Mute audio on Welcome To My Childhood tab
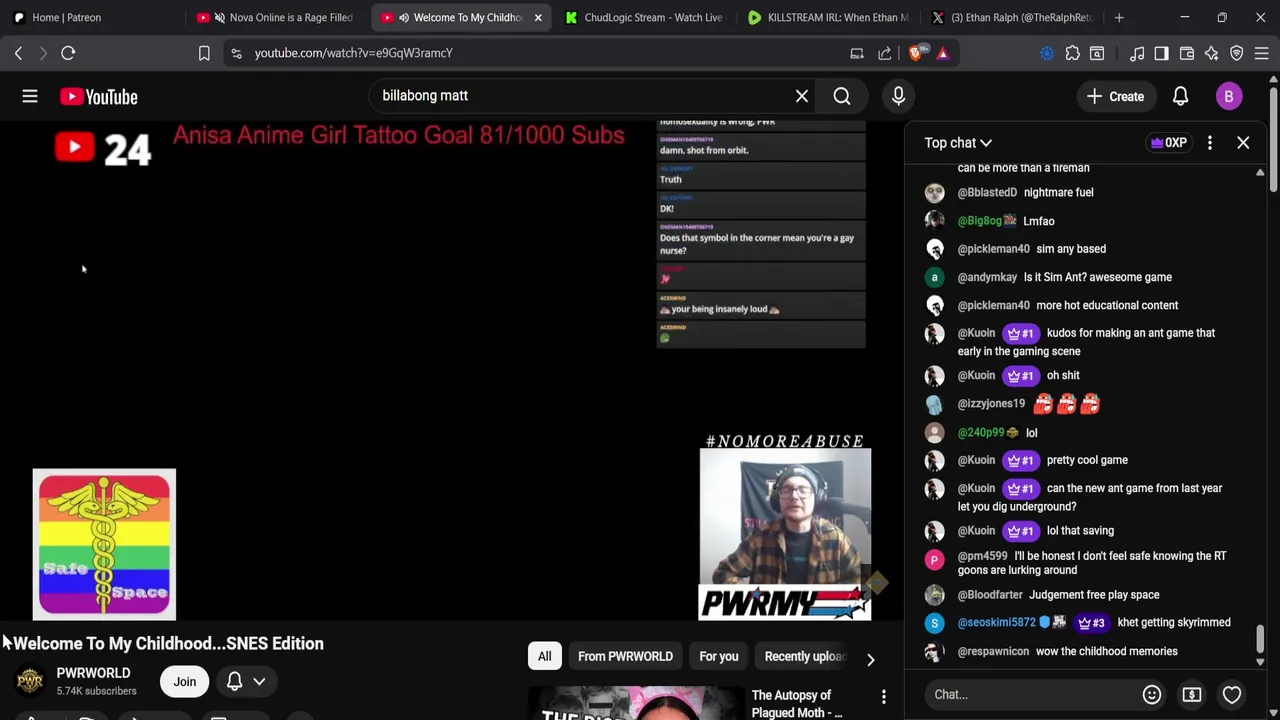 (x=403, y=17)
